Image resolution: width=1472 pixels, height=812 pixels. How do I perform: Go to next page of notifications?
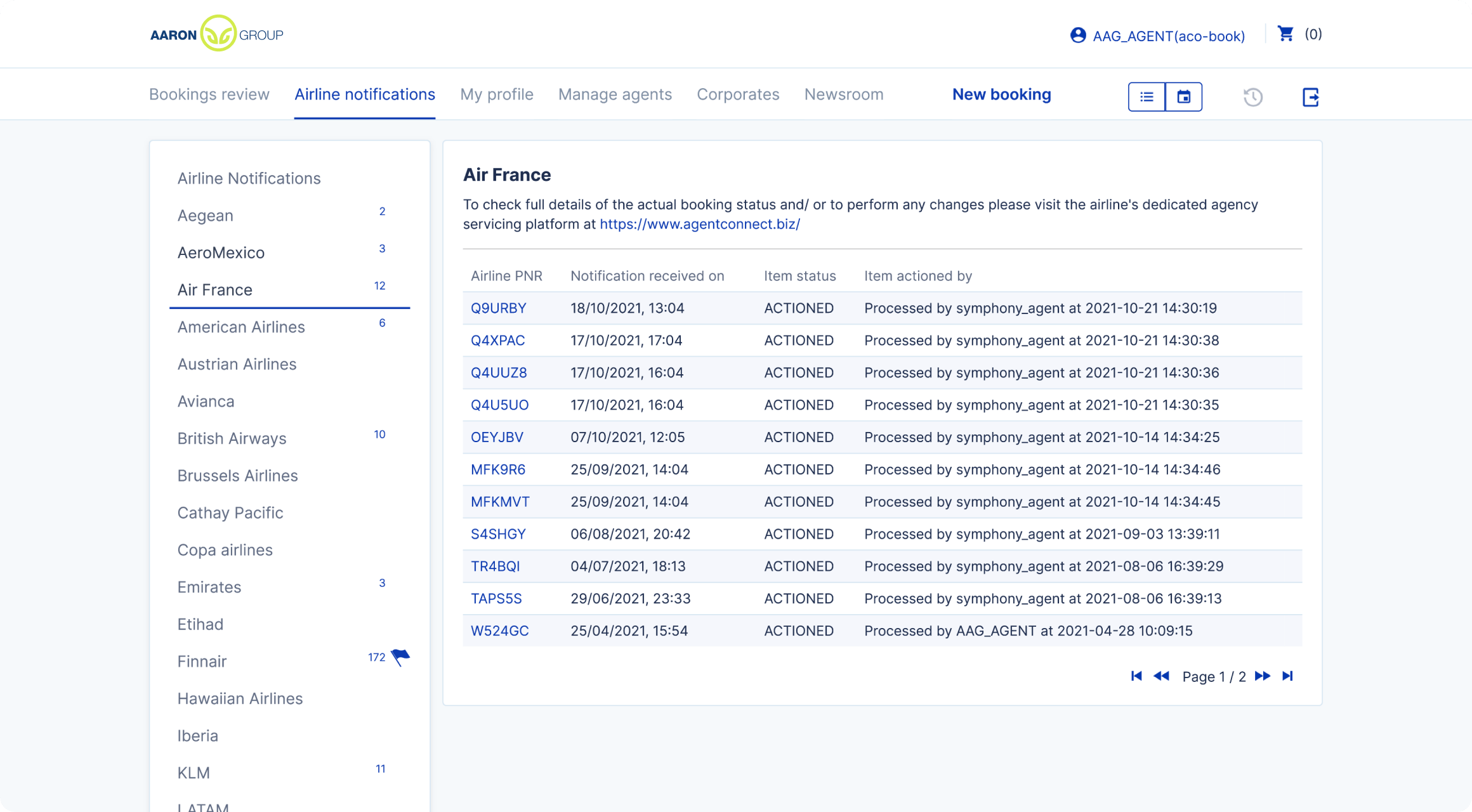[x=1263, y=676]
